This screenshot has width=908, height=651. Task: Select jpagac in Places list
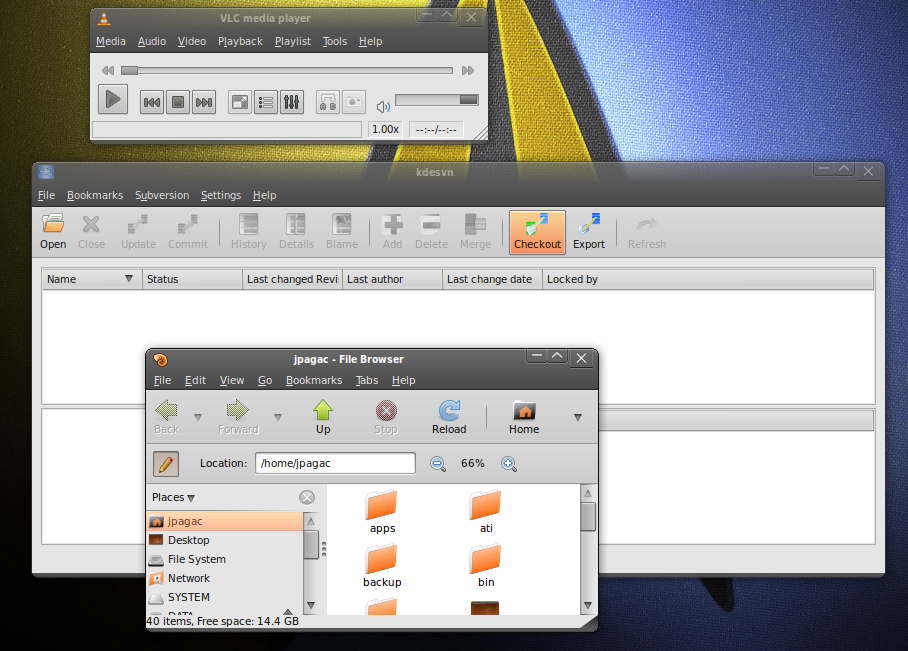pos(225,521)
